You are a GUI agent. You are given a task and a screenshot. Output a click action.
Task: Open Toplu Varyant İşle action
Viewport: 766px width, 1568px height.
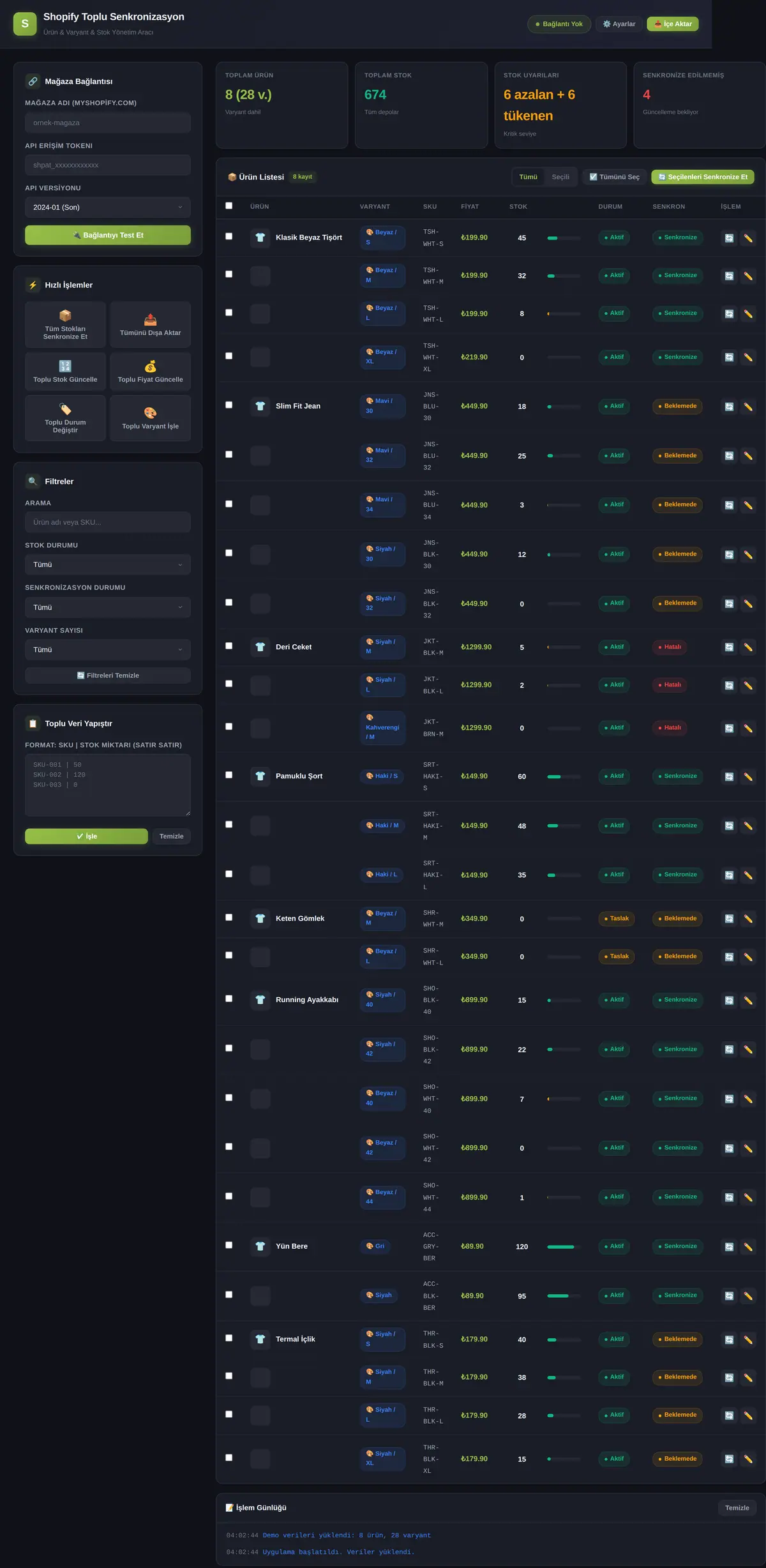(x=150, y=418)
